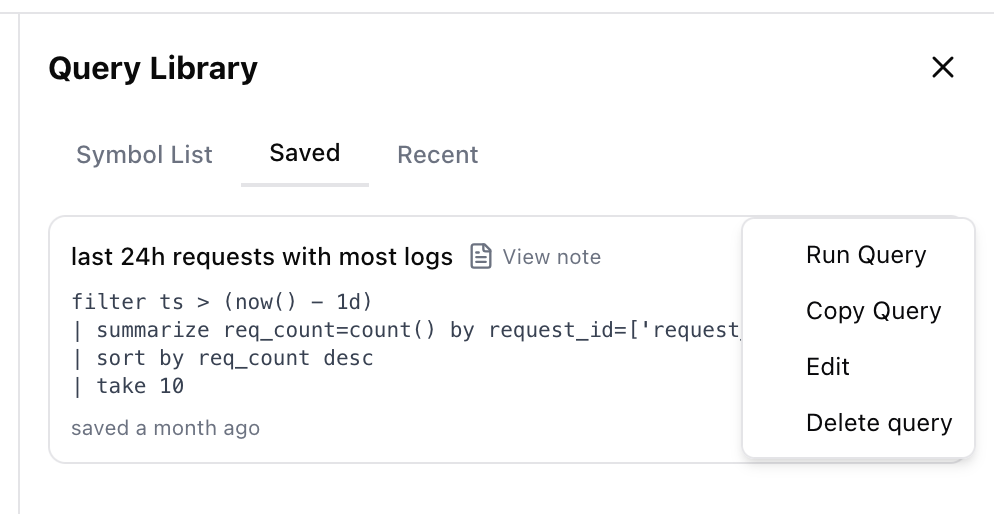This screenshot has width=994, height=514.
Task: Click the note document icon
Action: (x=481, y=257)
